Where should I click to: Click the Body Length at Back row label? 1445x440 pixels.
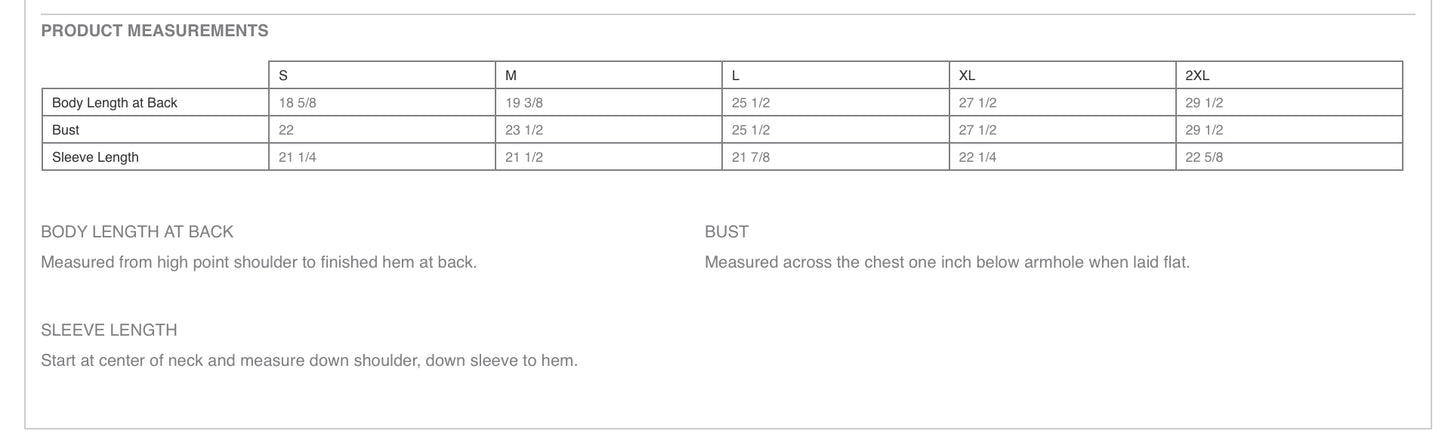(114, 103)
